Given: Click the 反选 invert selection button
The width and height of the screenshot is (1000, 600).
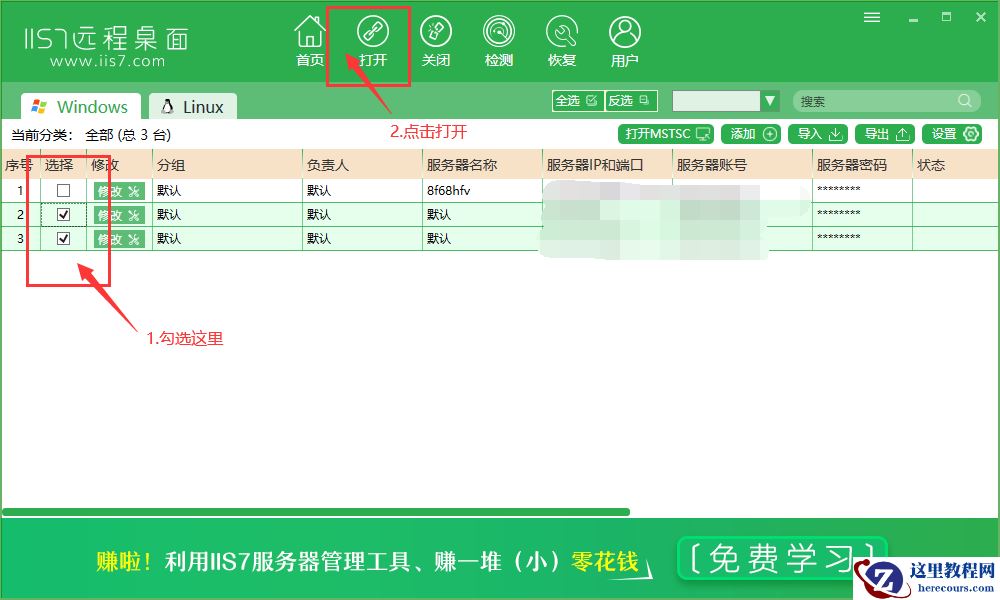Looking at the screenshot, I should (631, 101).
